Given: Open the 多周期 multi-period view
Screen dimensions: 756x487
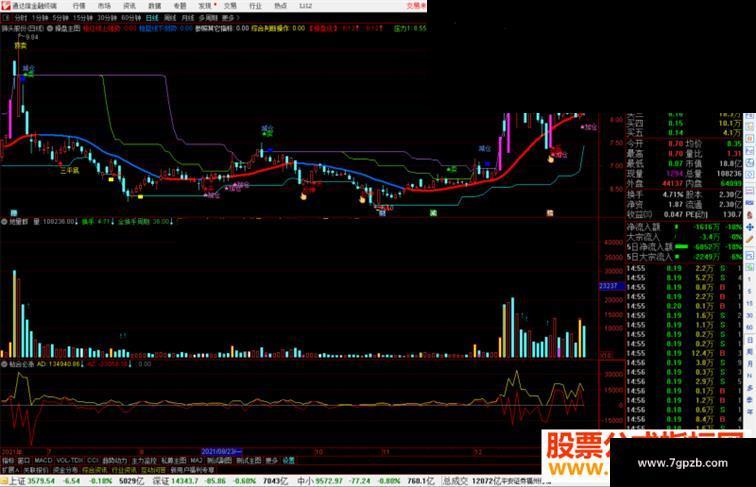Looking at the screenshot, I should [x=208, y=18].
